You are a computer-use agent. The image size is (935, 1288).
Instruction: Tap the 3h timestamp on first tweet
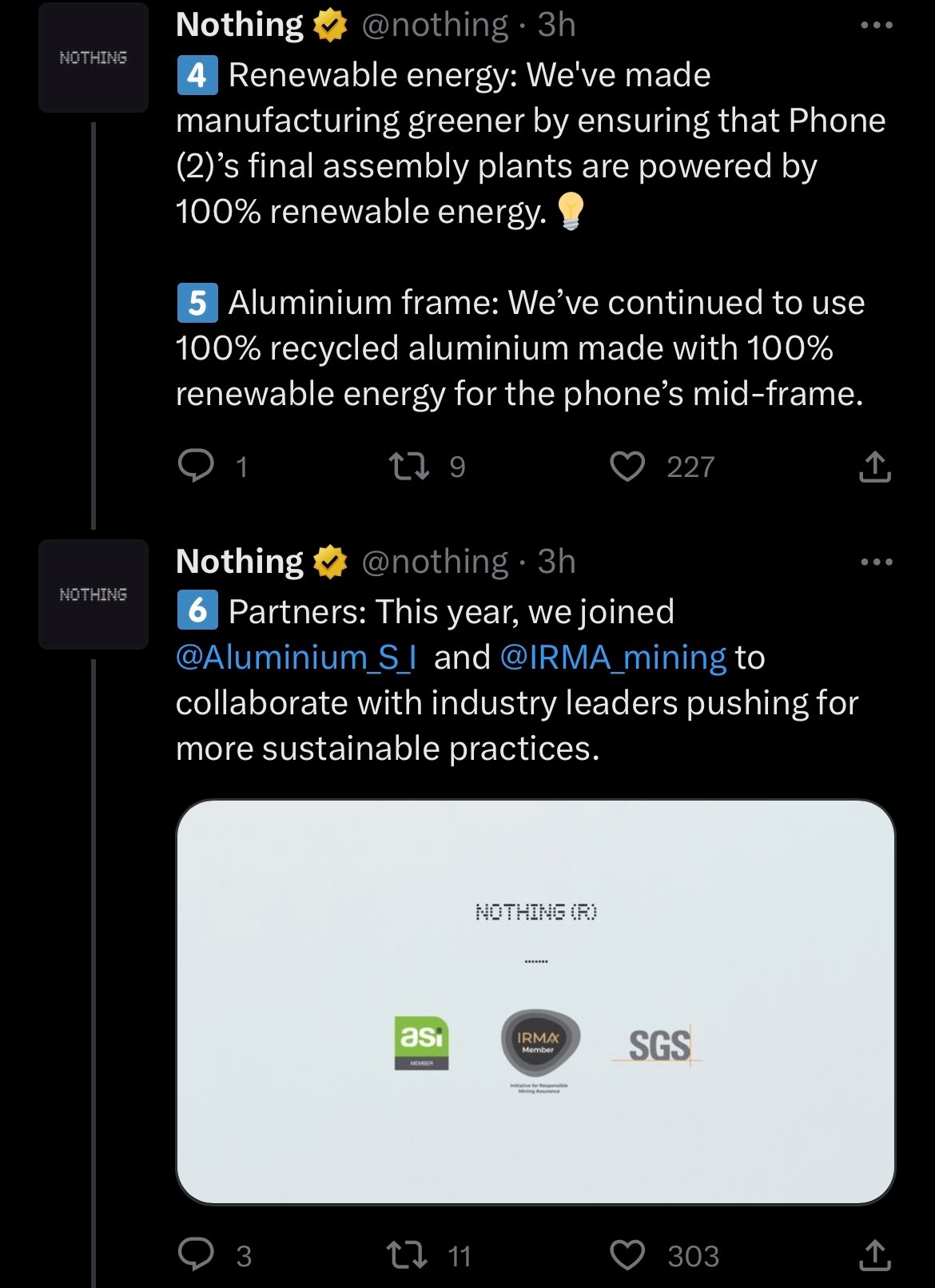tap(556, 26)
